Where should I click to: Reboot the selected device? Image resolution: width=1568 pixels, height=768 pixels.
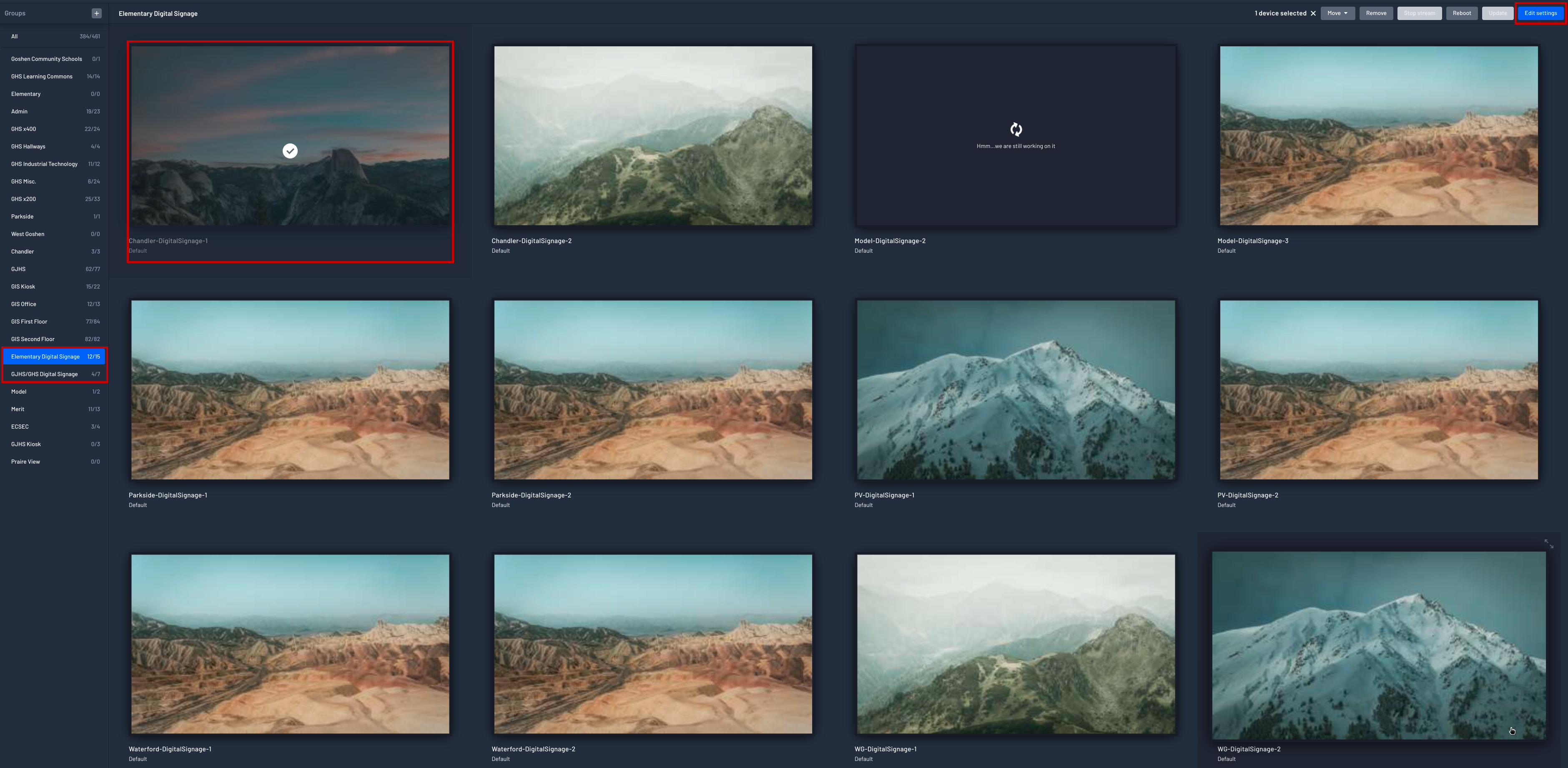[x=1461, y=13]
